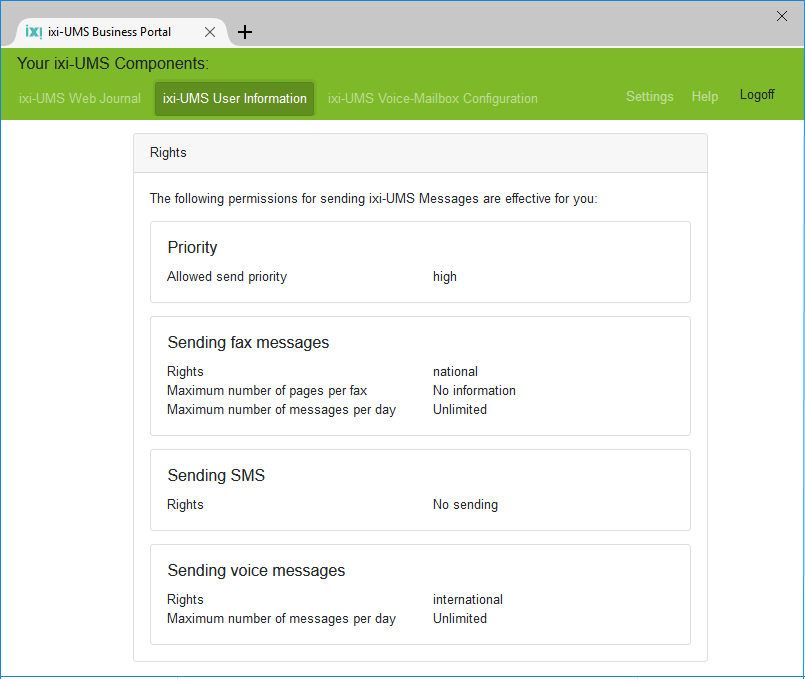Click 'No information' for pages per fax

(474, 391)
